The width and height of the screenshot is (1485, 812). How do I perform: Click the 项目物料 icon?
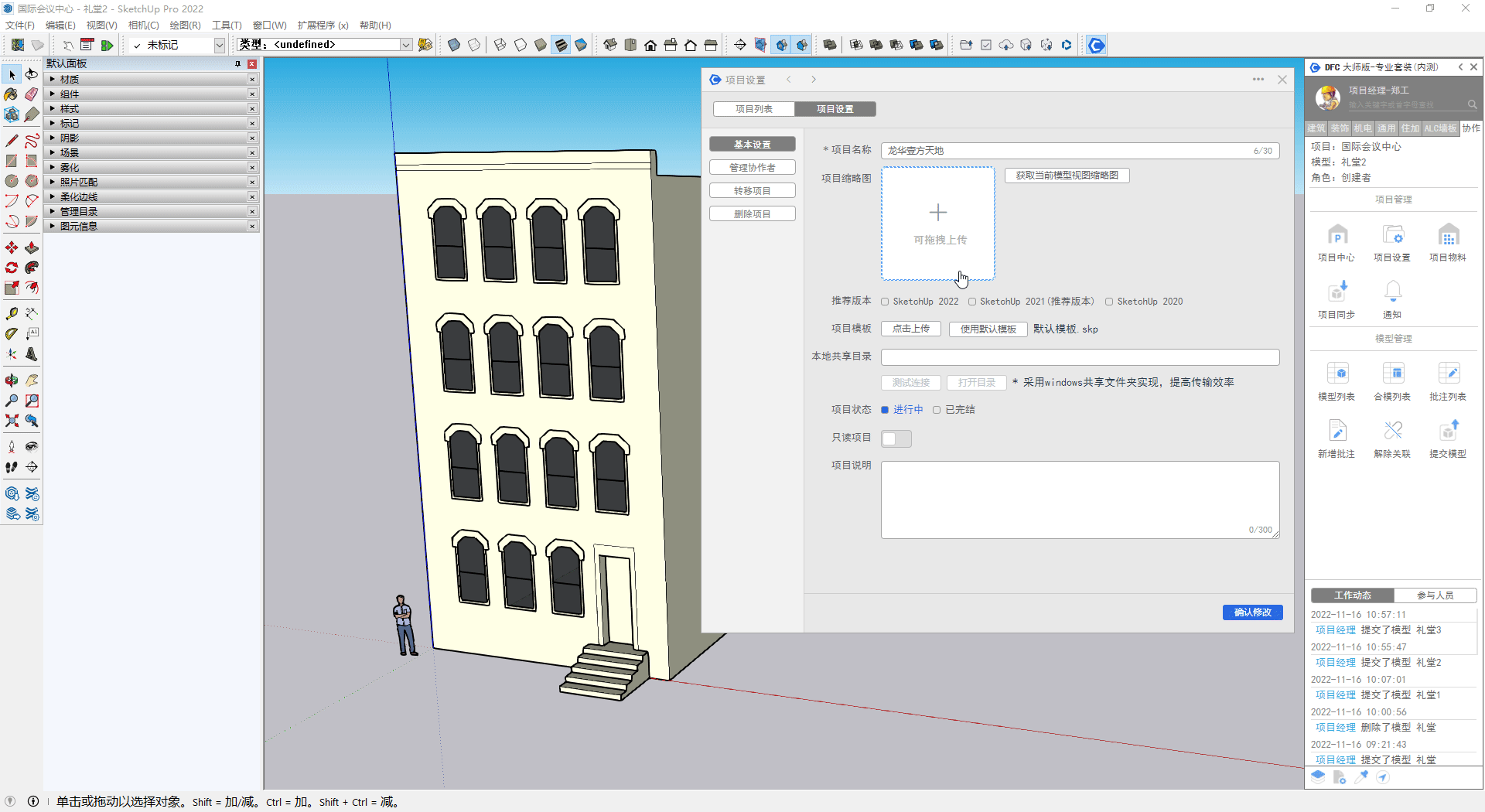click(x=1447, y=236)
